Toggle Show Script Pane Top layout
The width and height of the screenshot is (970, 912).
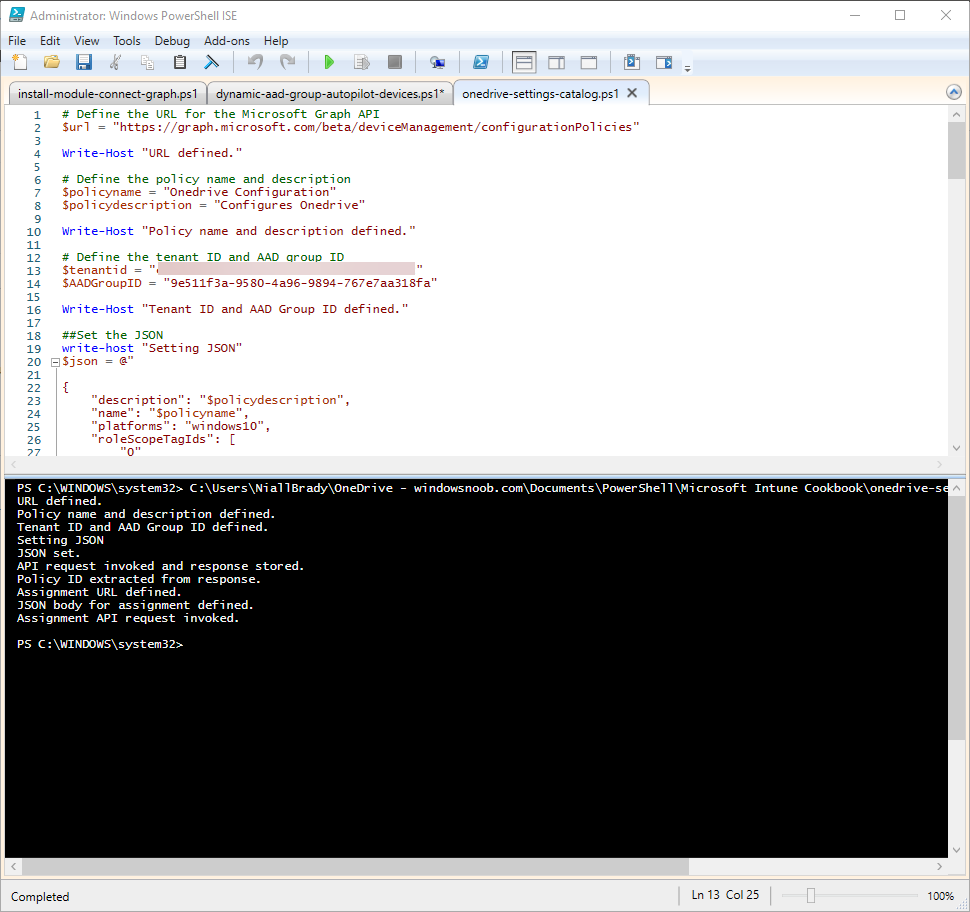coord(524,62)
